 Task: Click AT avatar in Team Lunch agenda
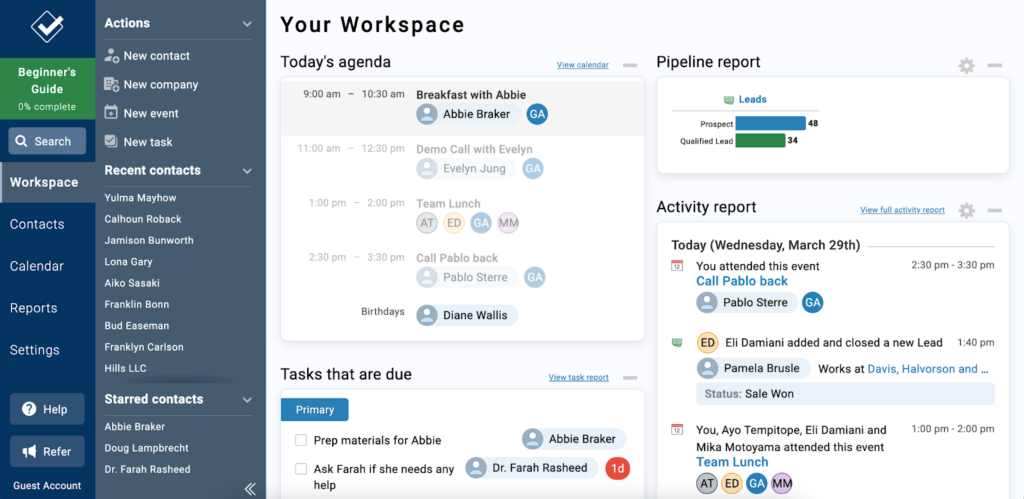point(427,223)
